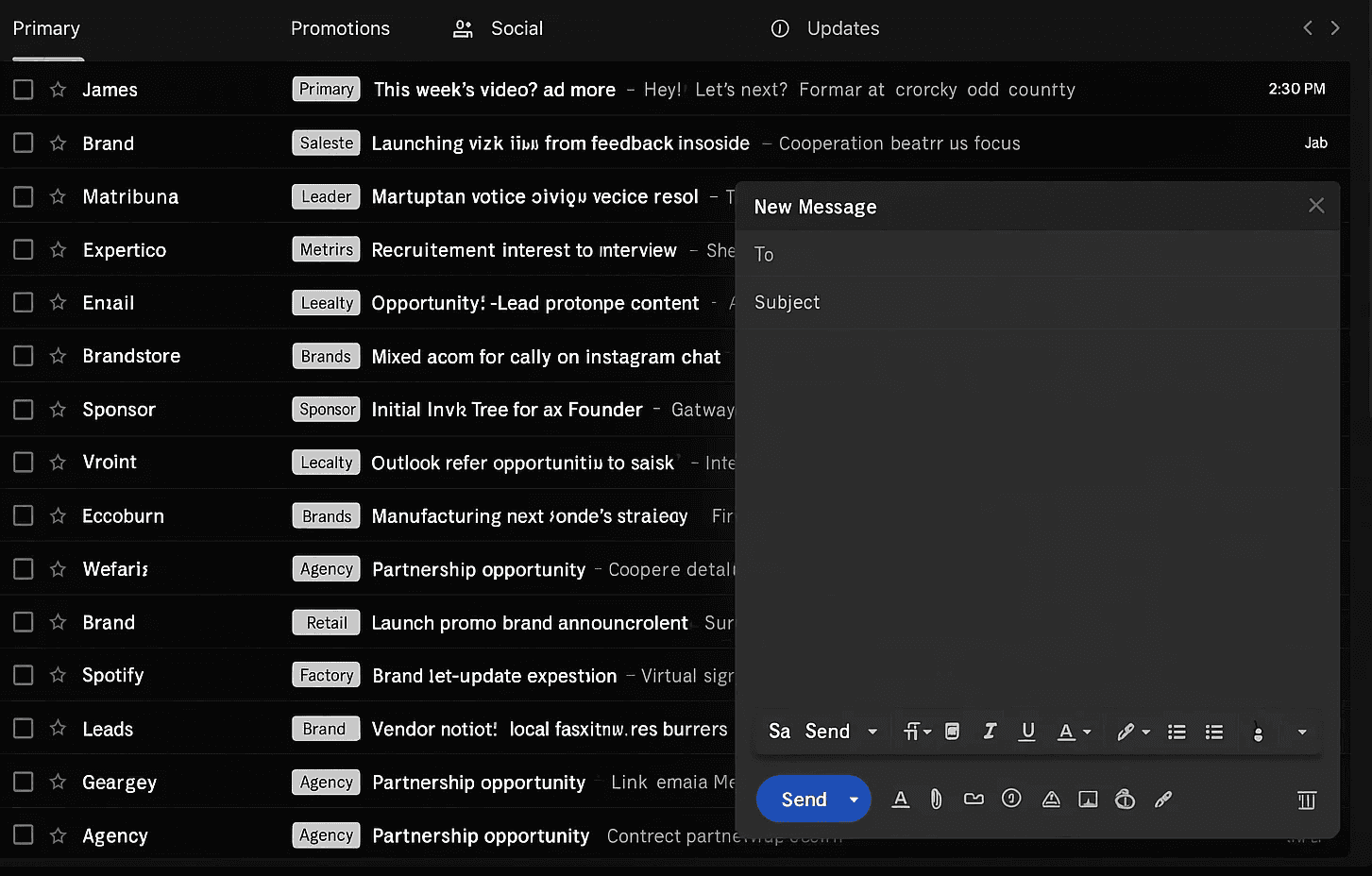Star the email from Spotify
1372x876 pixels.
click(58, 675)
